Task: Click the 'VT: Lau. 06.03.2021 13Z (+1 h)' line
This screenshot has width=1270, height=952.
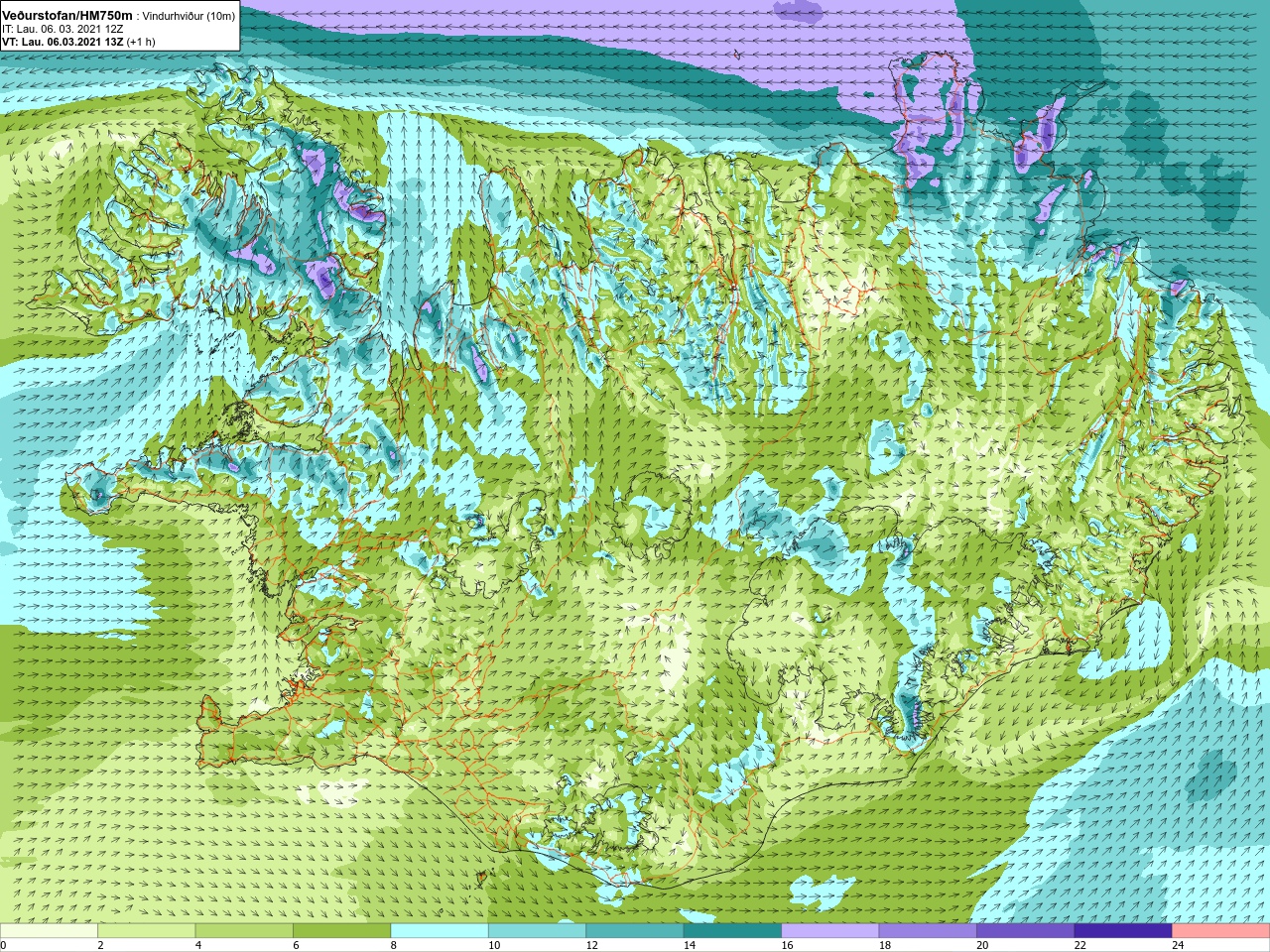Action: [x=78, y=42]
